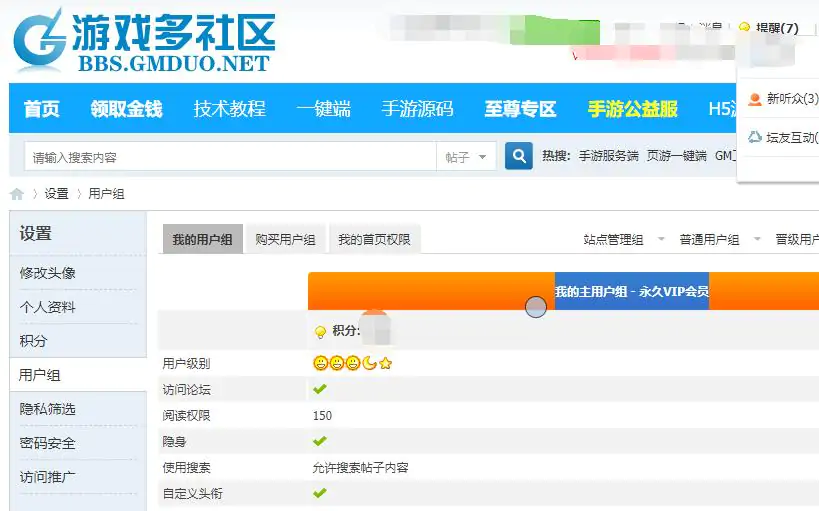Open 领取金钱 navigation item

126,109
